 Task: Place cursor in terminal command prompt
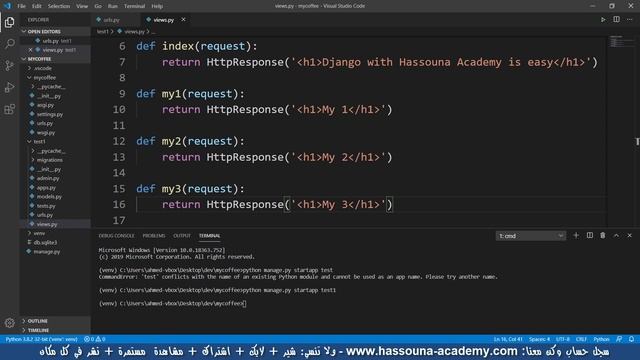[245, 304]
